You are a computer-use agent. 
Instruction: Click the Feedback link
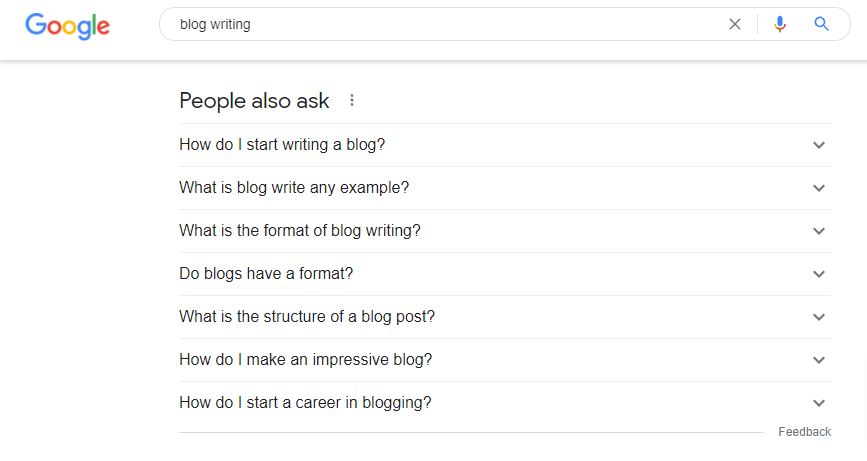(805, 432)
